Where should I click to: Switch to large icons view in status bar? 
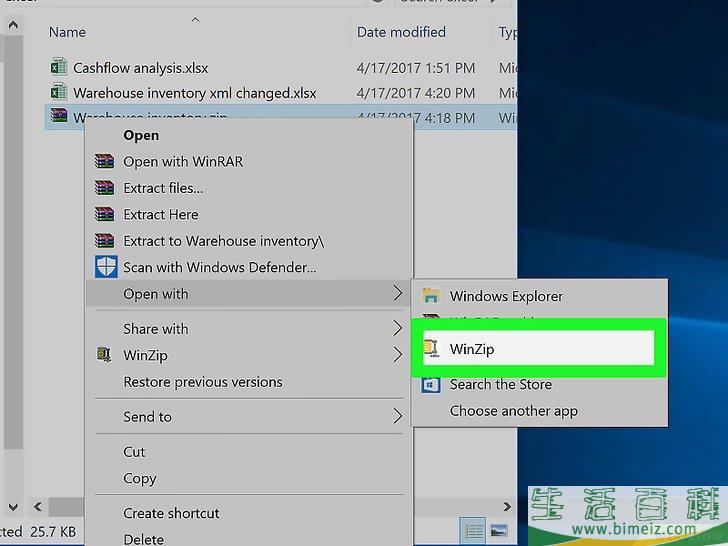[x=499, y=530]
